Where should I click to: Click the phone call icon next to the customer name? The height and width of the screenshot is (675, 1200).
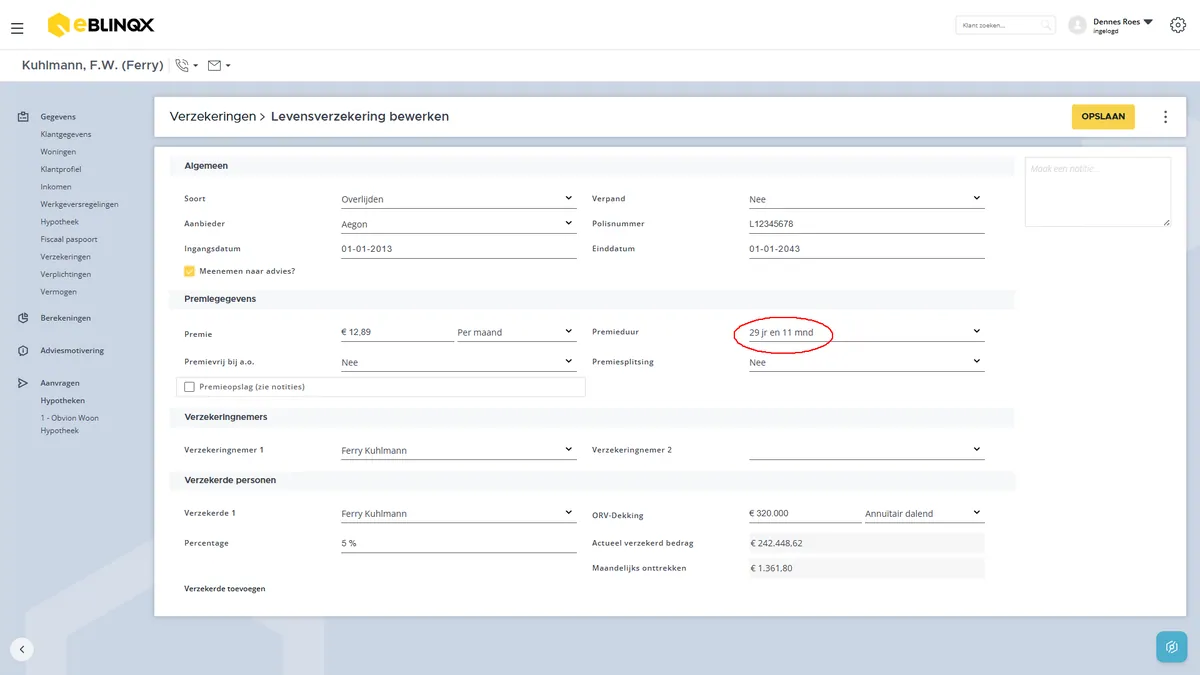click(182, 65)
